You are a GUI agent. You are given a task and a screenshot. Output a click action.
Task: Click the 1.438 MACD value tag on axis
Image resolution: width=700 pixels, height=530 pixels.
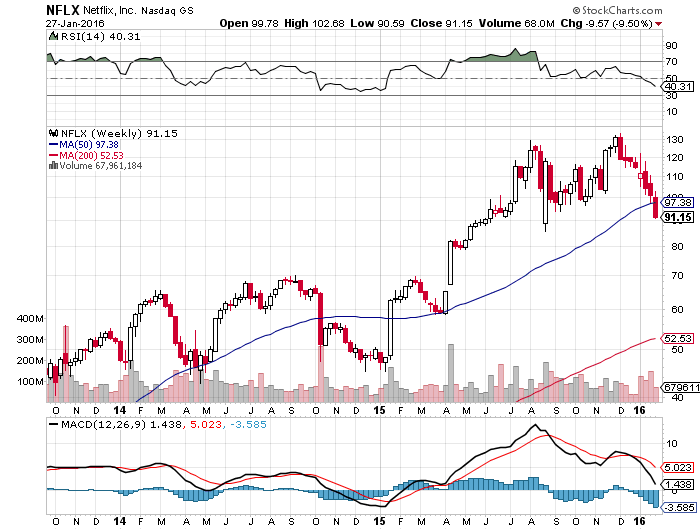679,484
